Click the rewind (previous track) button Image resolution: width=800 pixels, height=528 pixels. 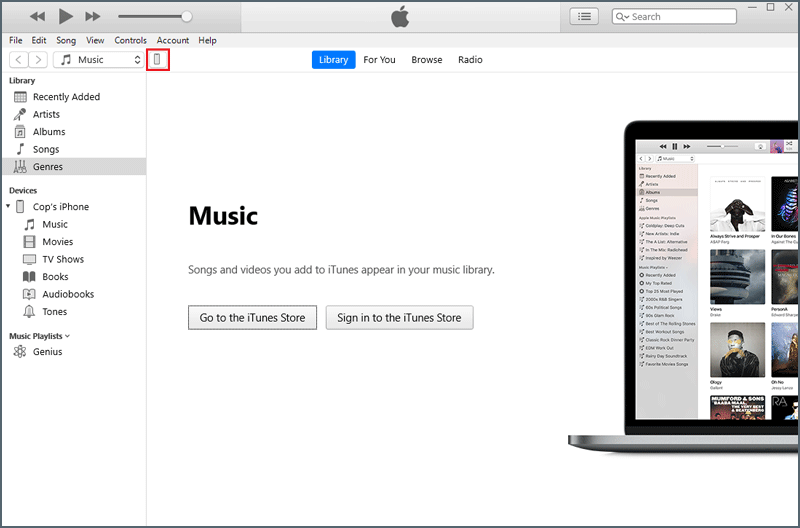click(37, 17)
